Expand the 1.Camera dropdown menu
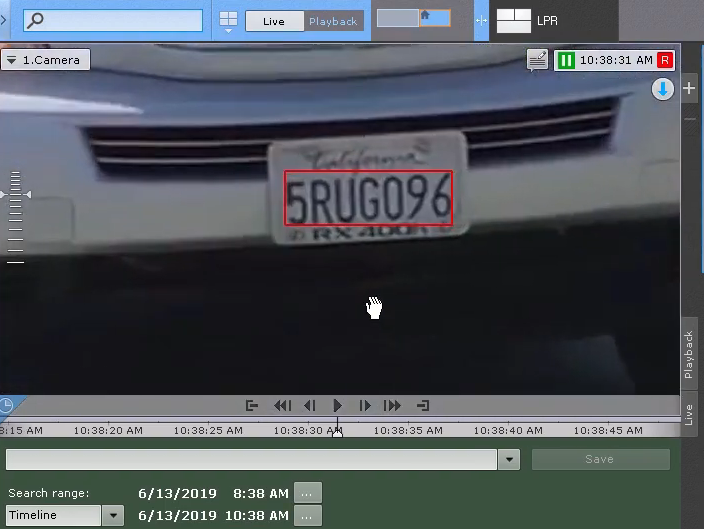This screenshot has width=704, height=529. 45,60
